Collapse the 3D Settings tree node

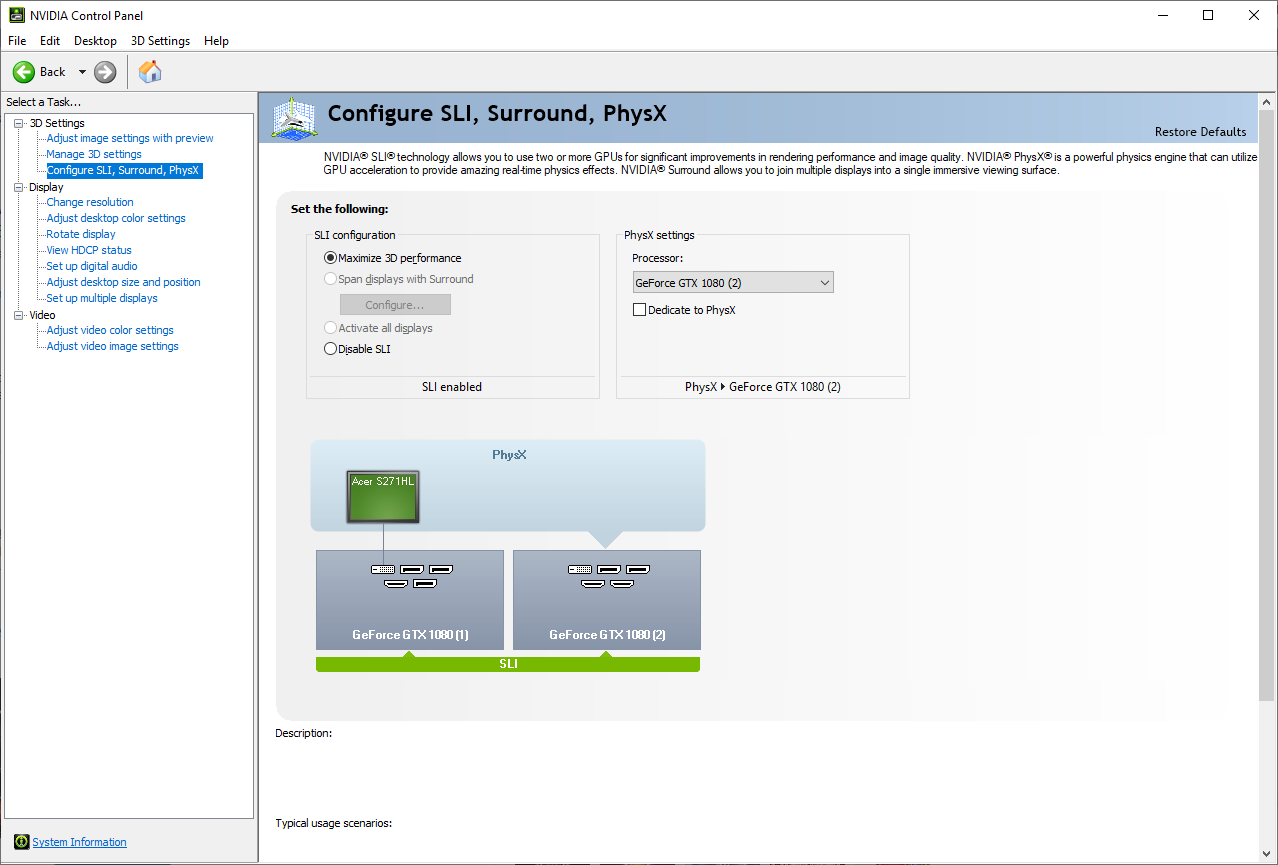click(x=19, y=123)
